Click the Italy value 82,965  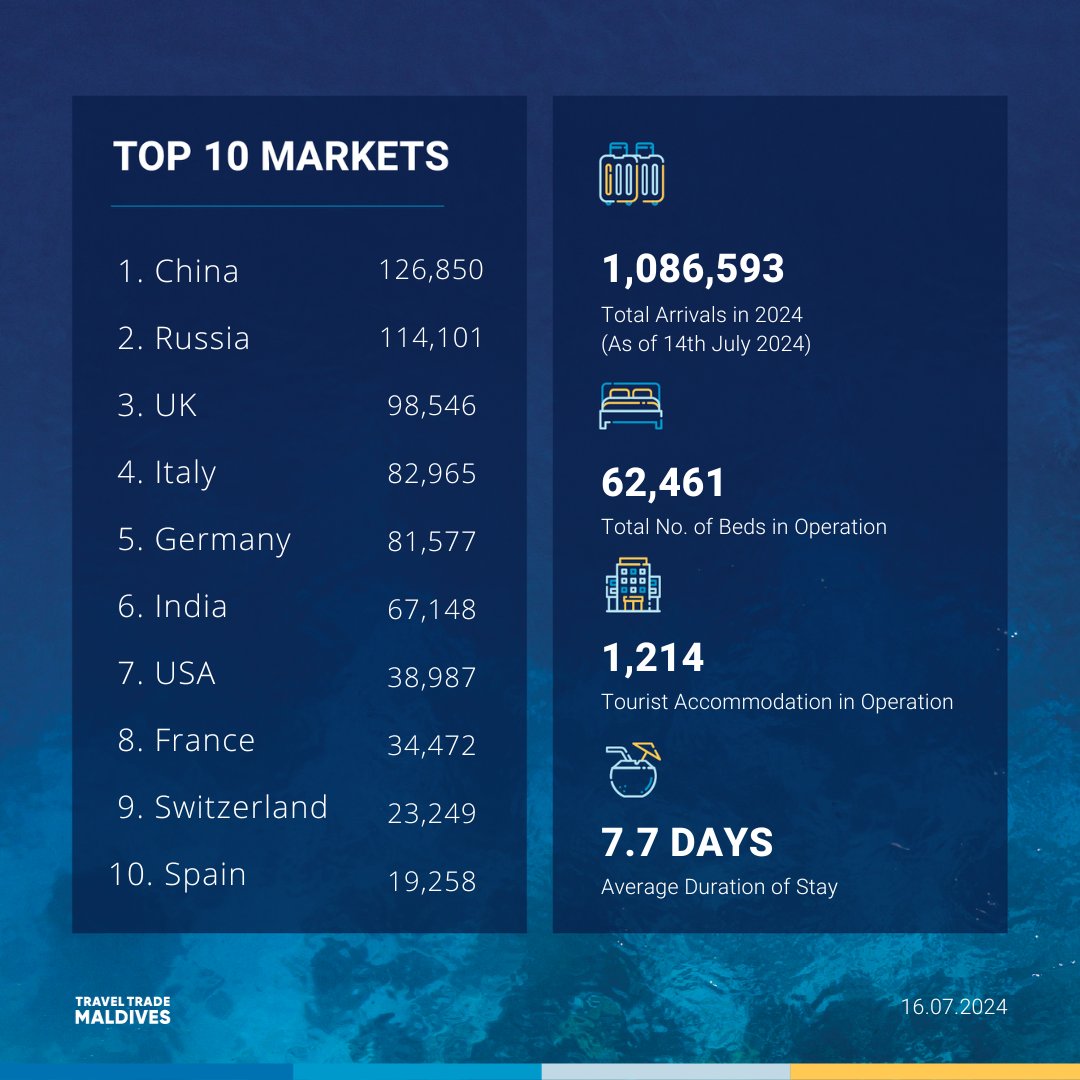pos(432,474)
